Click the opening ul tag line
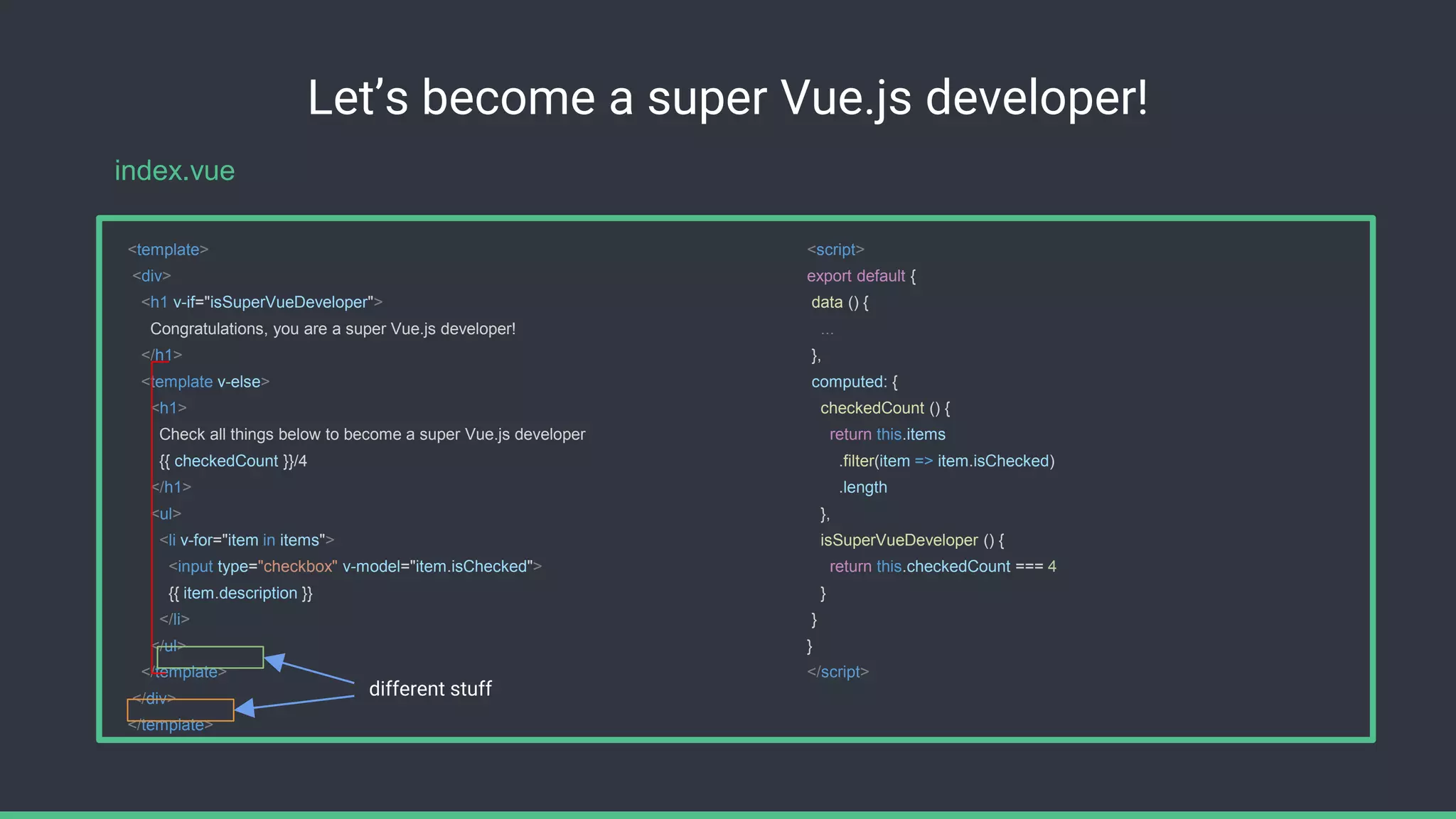Screen dimensions: 1456x819 [x=166, y=513]
